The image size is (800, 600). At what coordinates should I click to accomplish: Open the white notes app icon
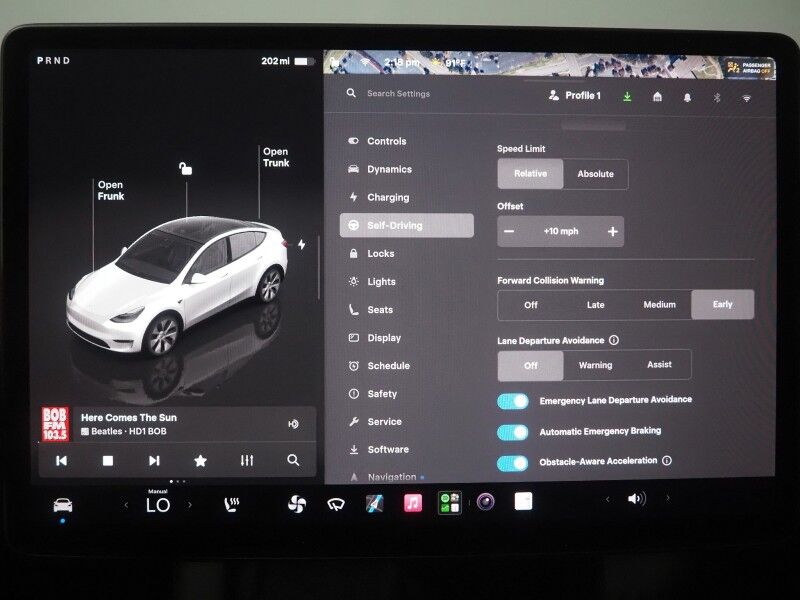523,502
